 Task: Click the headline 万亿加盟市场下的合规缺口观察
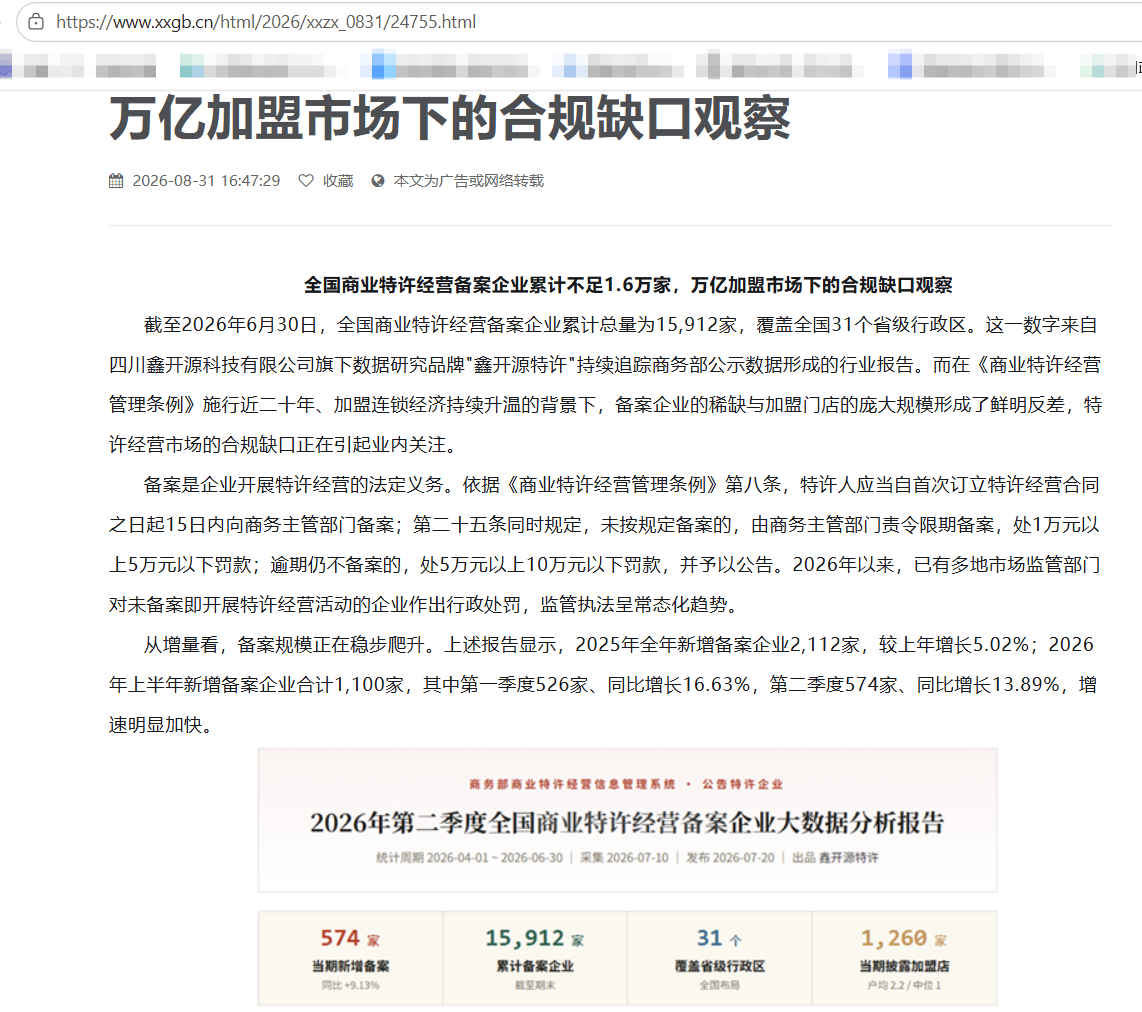[x=449, y=119]
